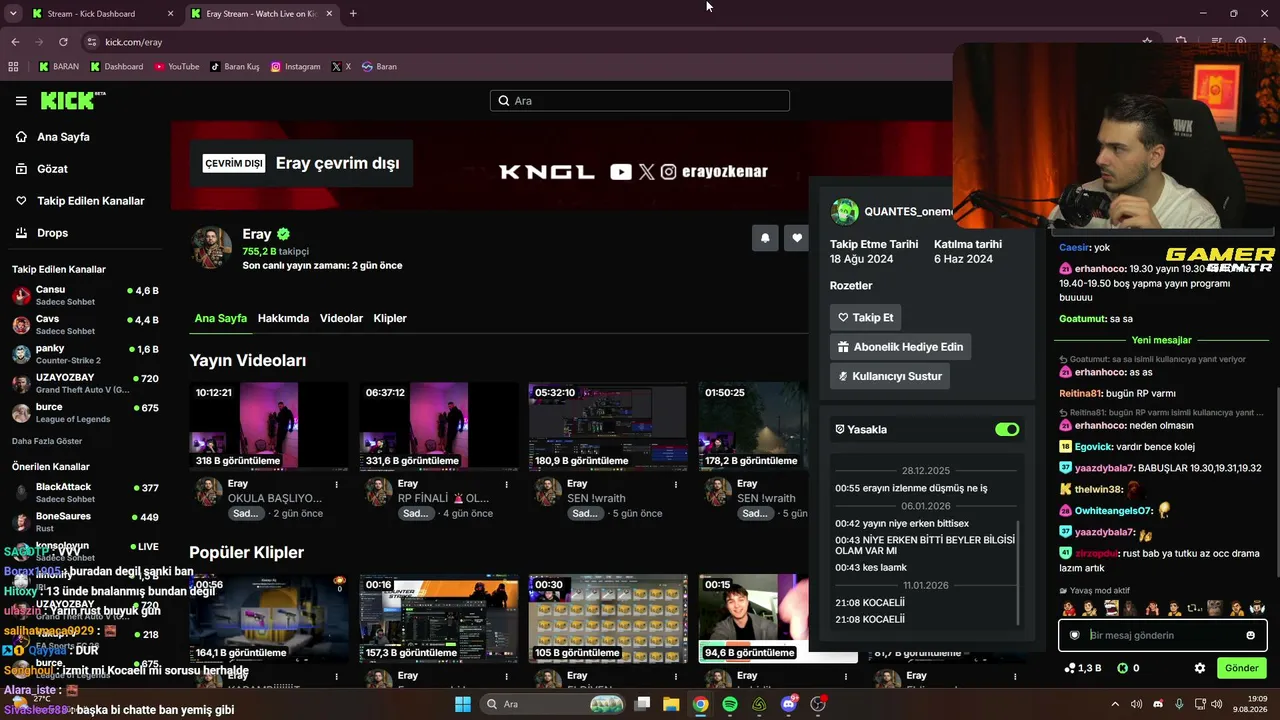Open the YouTube bookmark

[177, 67]
